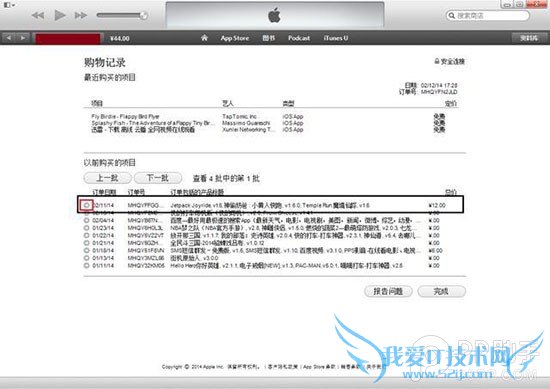550x389 pixels.
Task: Open the iTunes menu icon at top-left
Action: click(8, 5)
